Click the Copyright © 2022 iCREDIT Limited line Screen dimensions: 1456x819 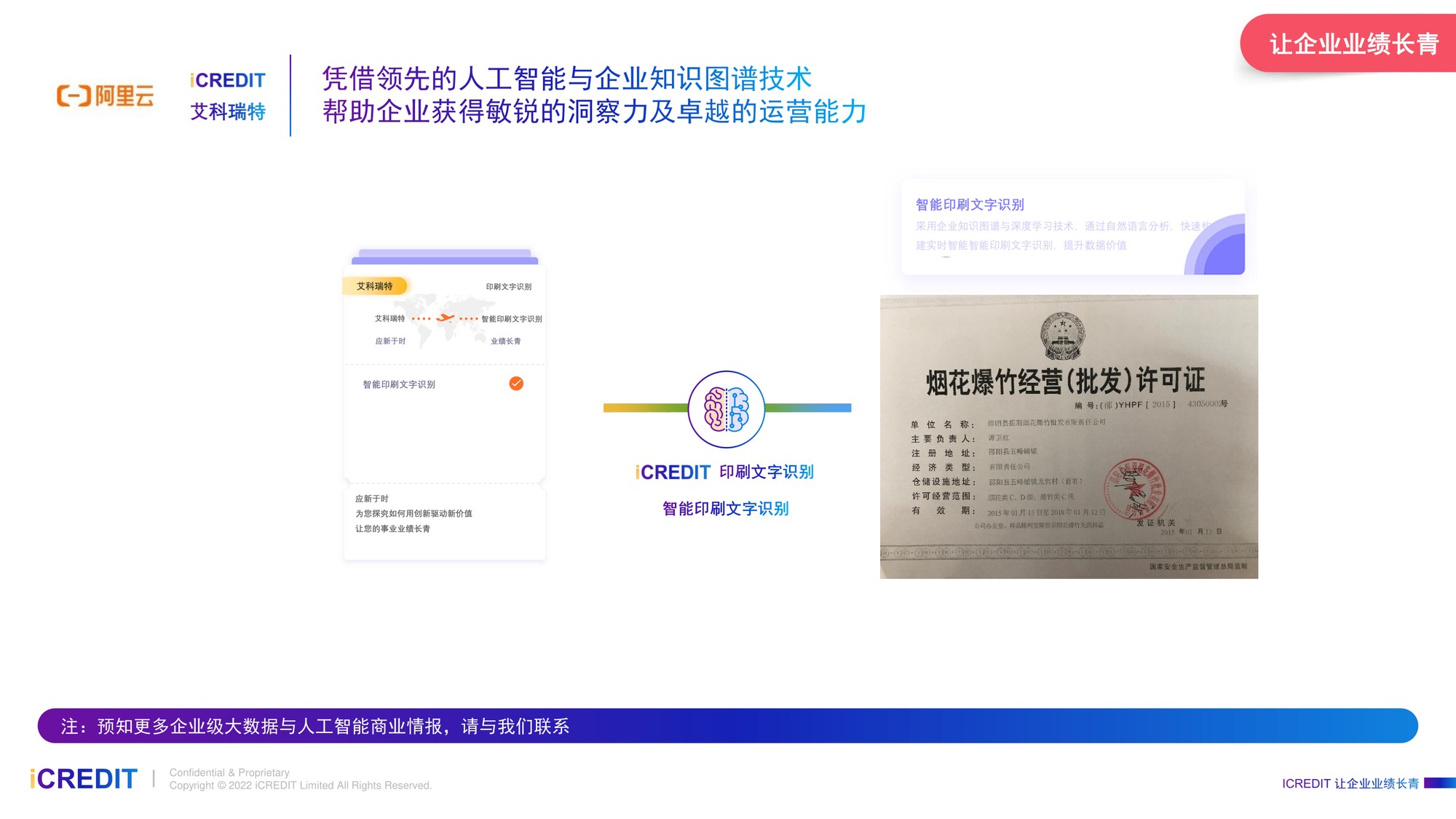point(301,786)
